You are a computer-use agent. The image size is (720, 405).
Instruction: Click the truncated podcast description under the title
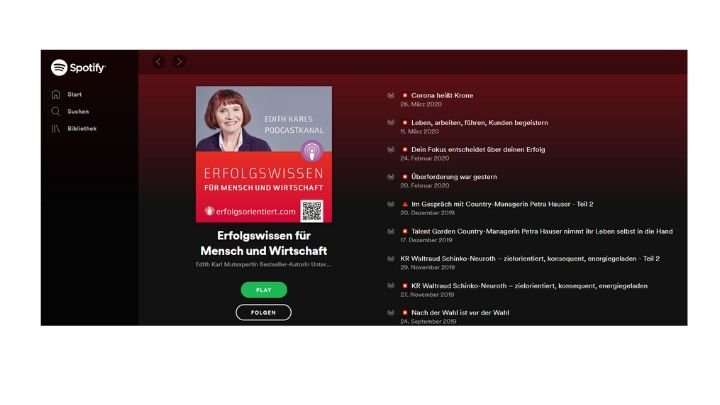[x=264, y=264]
